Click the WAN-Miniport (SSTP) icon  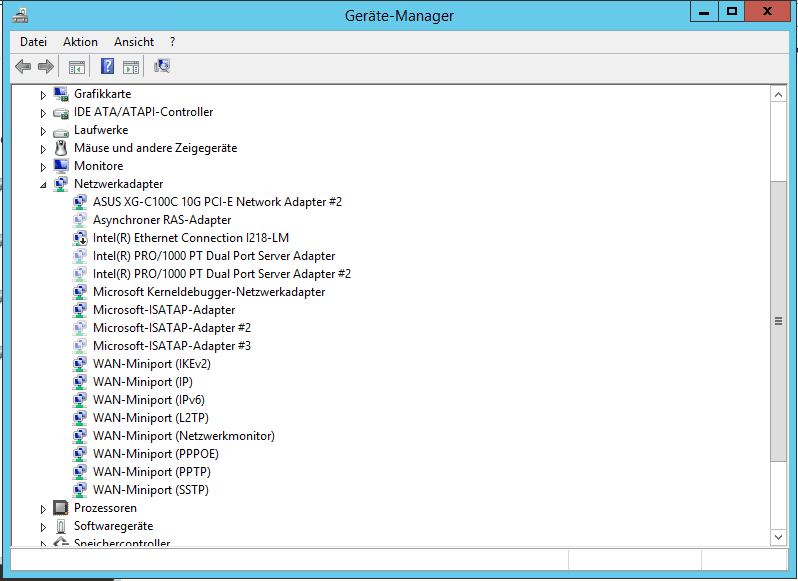(80, 490)
